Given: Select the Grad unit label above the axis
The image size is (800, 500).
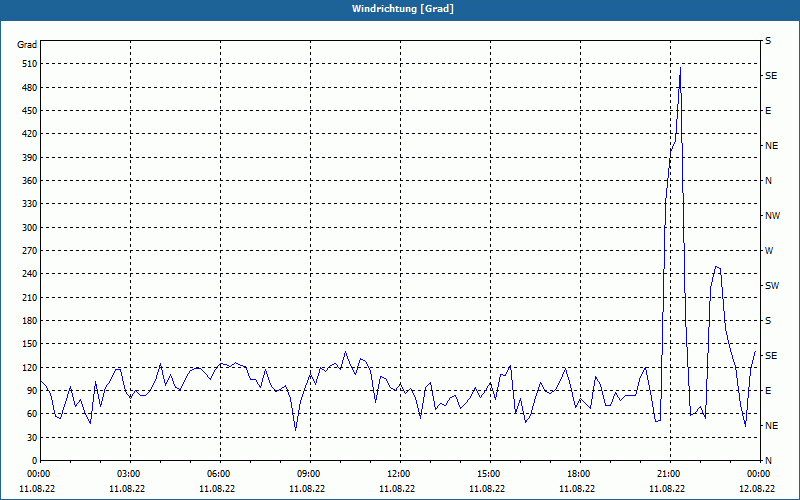Looking at the screenshot, I should 27,45.
